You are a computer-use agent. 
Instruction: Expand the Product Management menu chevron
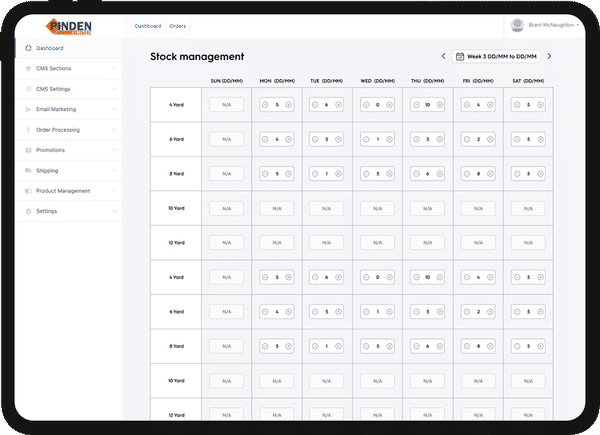(114, 191)
